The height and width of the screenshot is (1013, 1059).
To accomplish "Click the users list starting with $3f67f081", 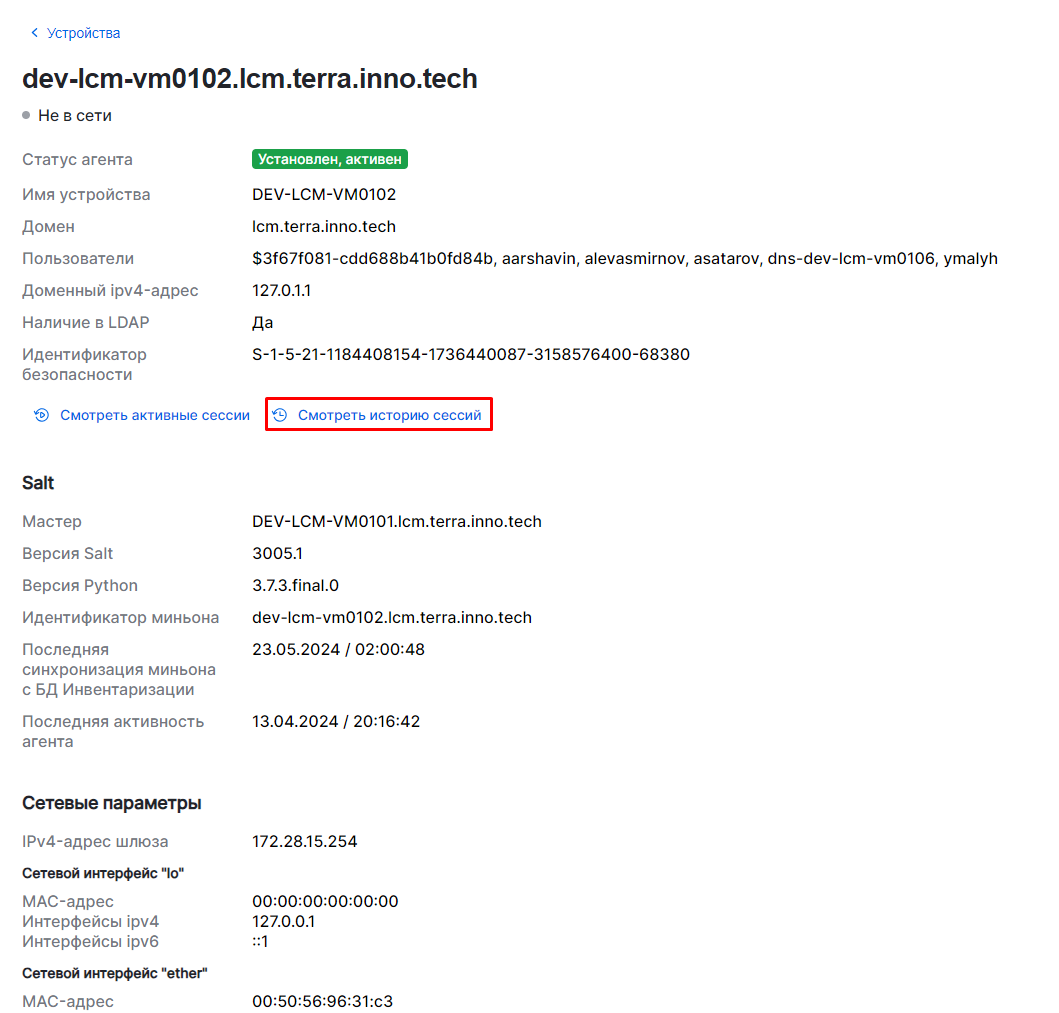I will pyautogui.click(x=624, y=259).
